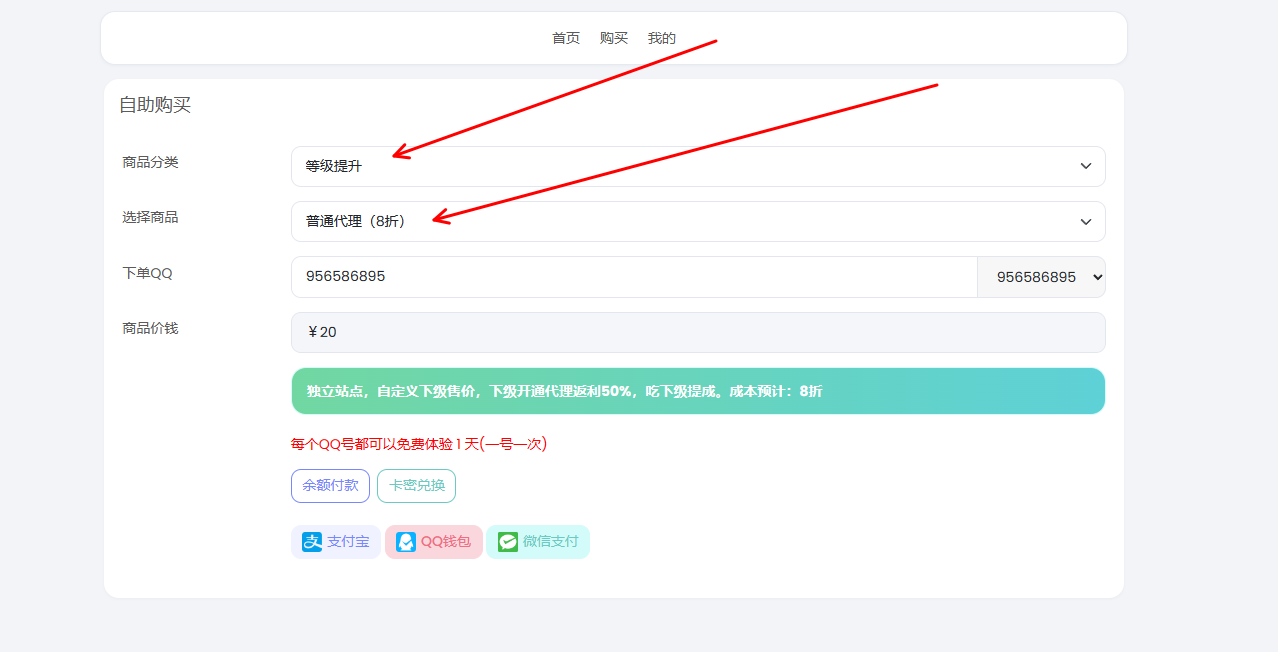
Task: Click the Alipay (支付宝) payment icon
Action: (x=311, y=542)
